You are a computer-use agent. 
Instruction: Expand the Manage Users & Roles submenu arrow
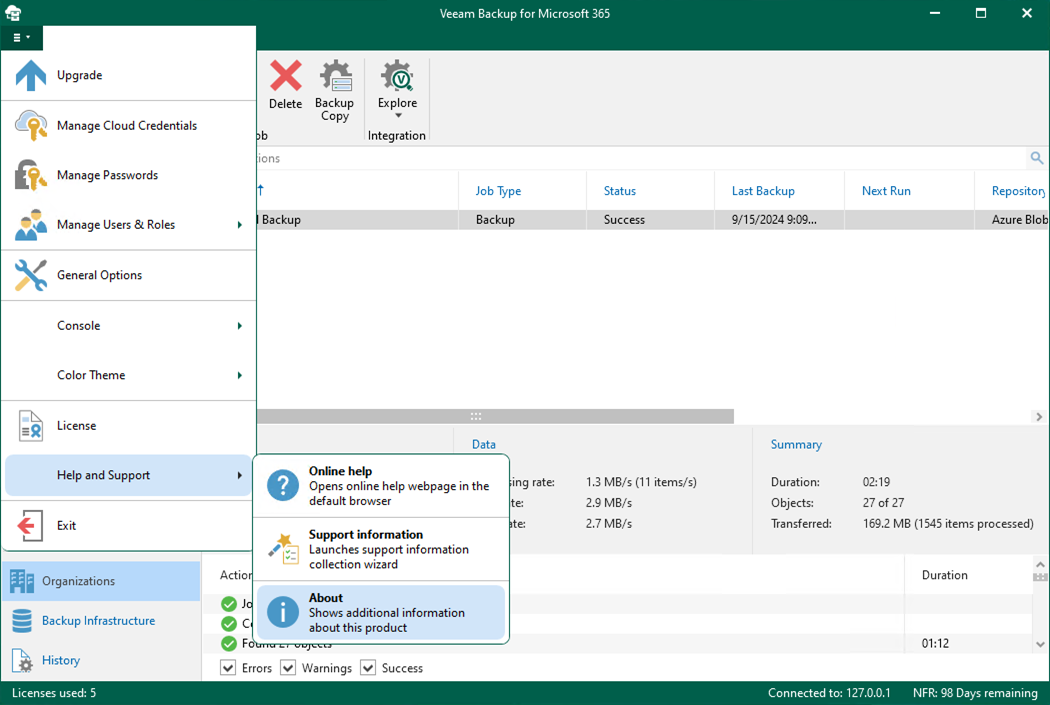click(x=239, y=225)
